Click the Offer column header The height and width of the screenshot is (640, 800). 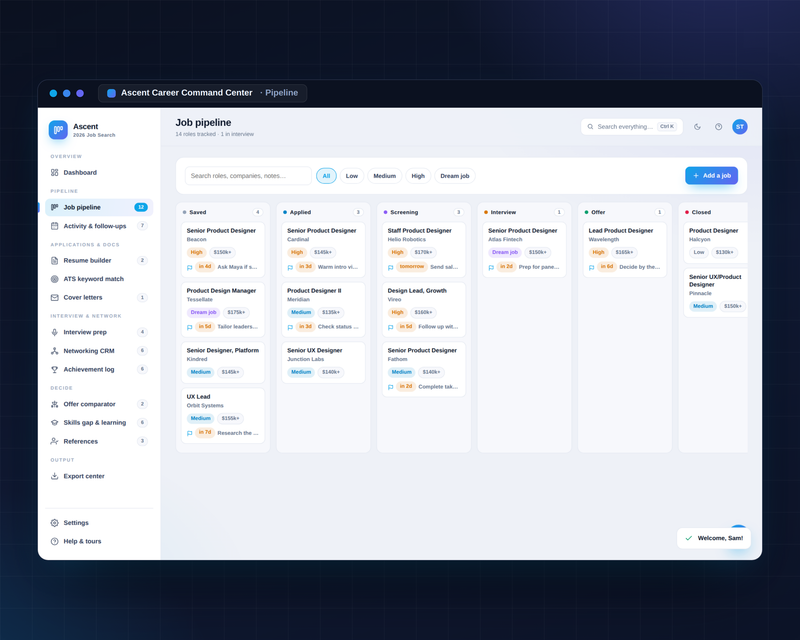coord(624,212)
